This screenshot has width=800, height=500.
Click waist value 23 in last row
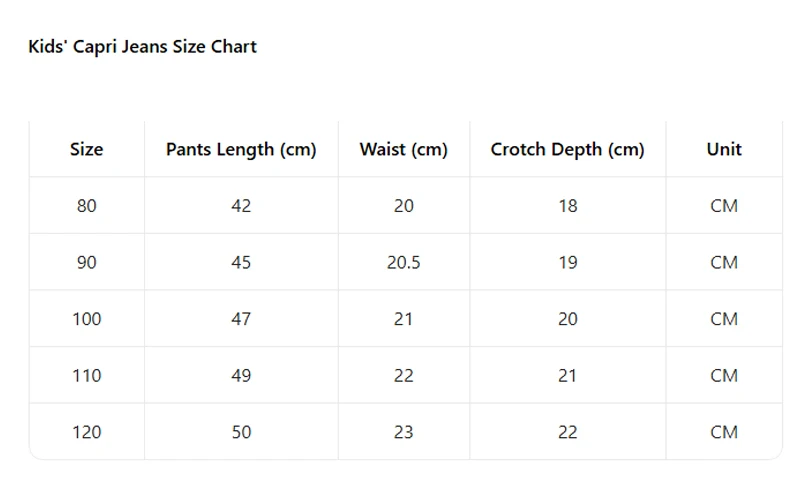[404, 432]
